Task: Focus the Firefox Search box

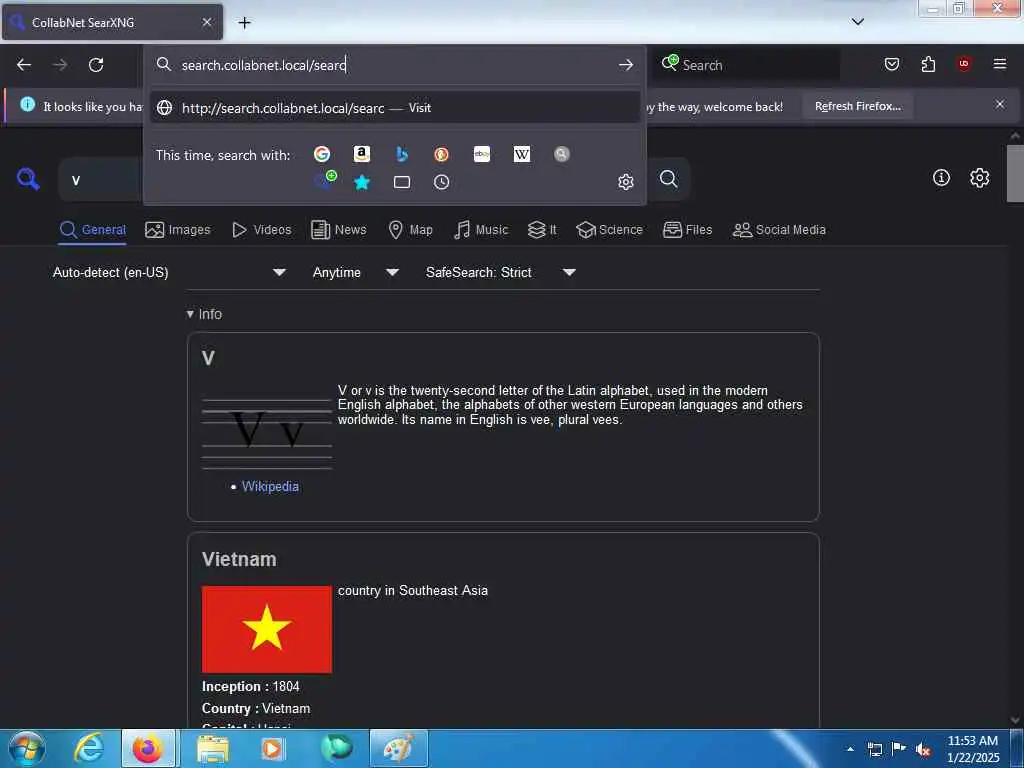Action: pos(748,65)
